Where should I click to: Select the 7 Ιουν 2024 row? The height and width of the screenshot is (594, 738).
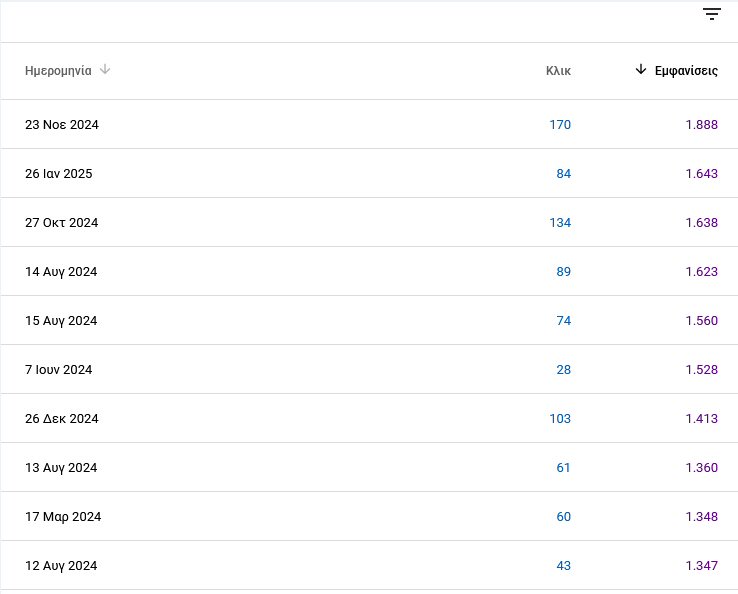pyautogui.click(x=369, y=369)
